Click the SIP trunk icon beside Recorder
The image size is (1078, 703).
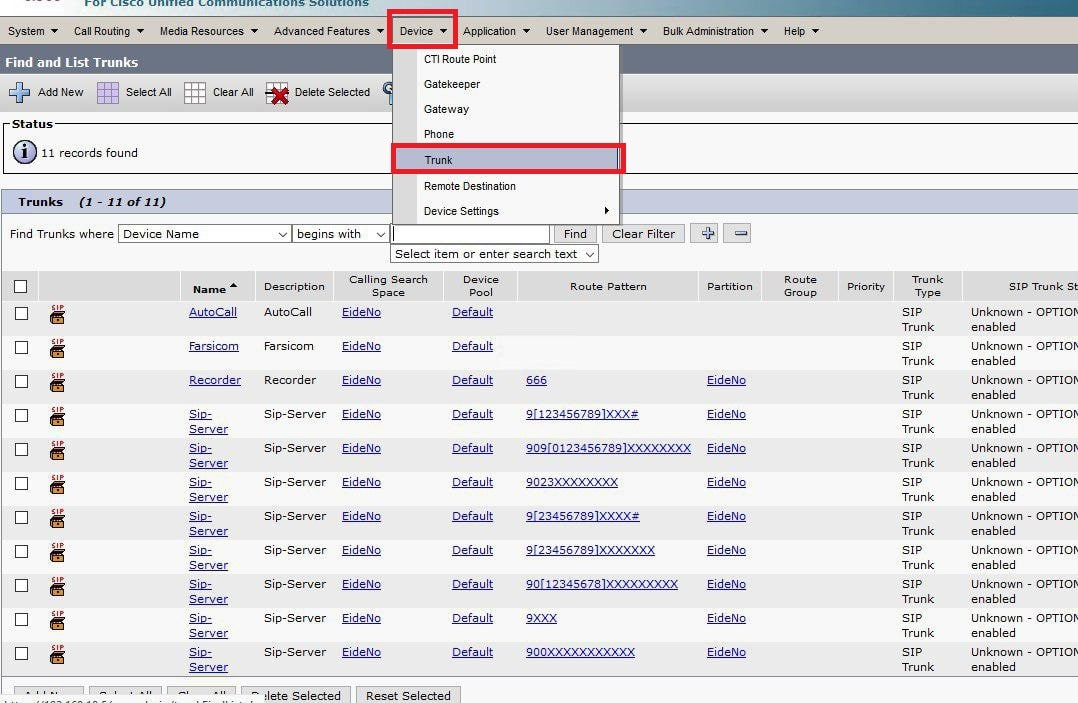tap(58, 383)
